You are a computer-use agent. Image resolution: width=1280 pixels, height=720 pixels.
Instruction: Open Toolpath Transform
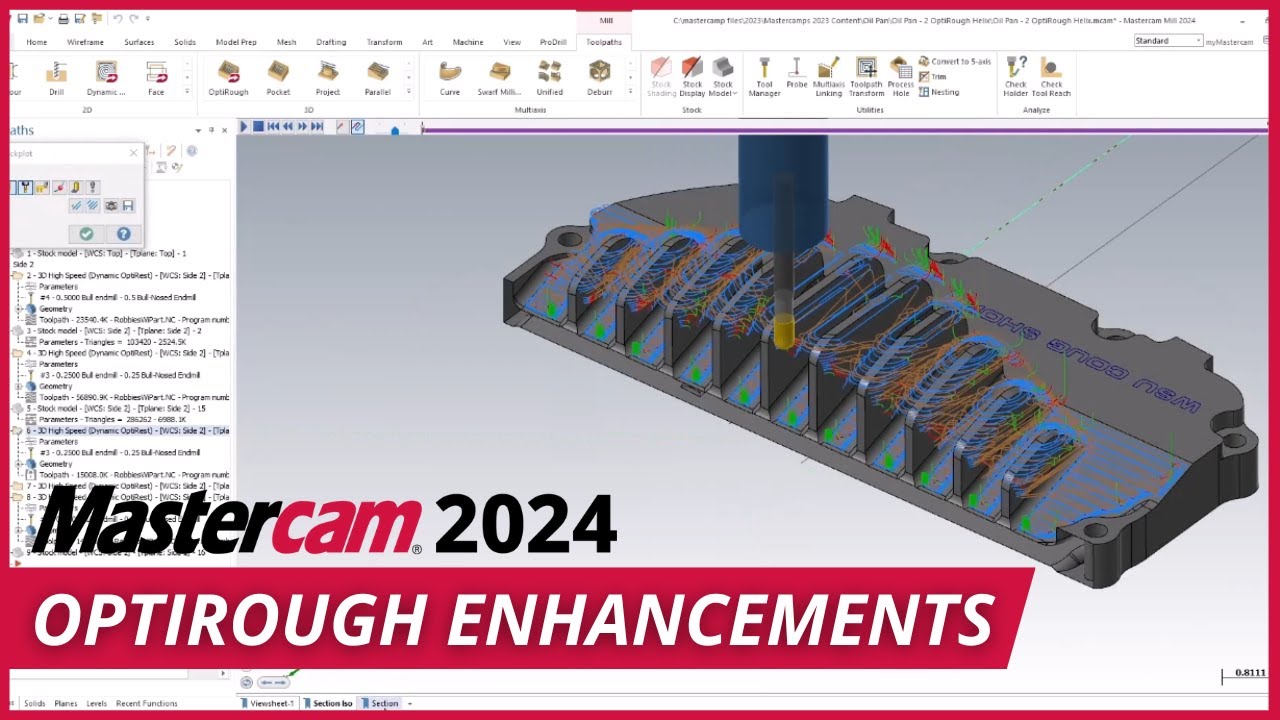[x=866, y=77]
